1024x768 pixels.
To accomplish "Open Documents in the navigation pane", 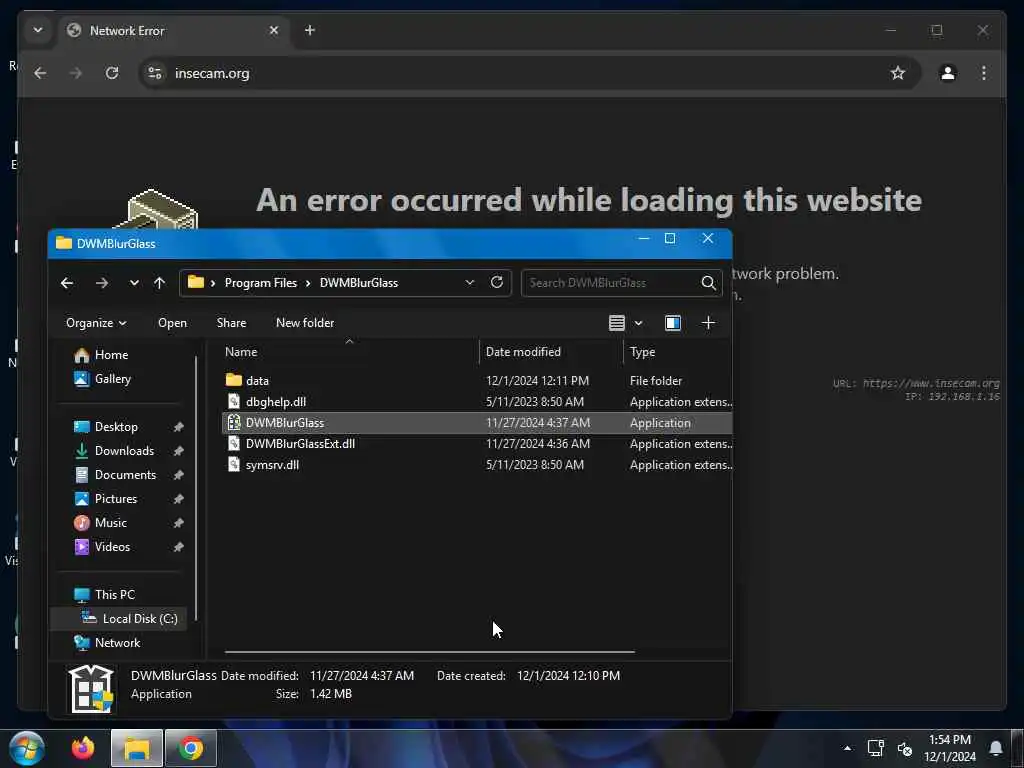I will point(115,475).
